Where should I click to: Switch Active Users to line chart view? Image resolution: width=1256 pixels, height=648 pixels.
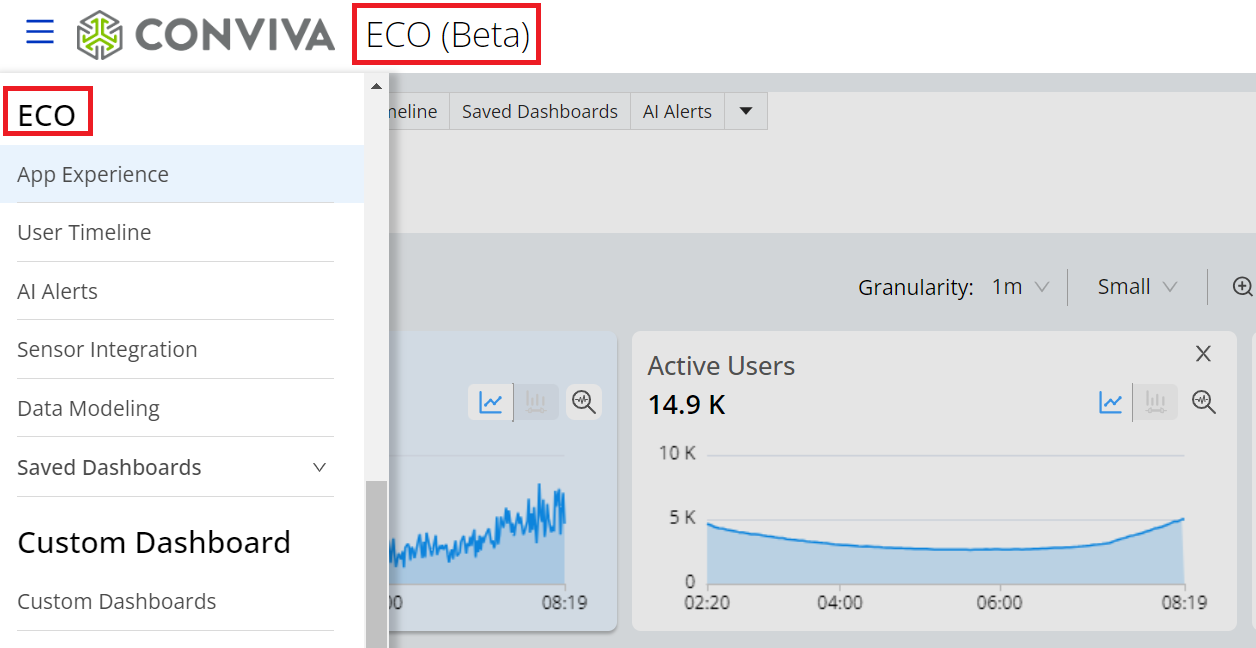[x=1111, y=402]
